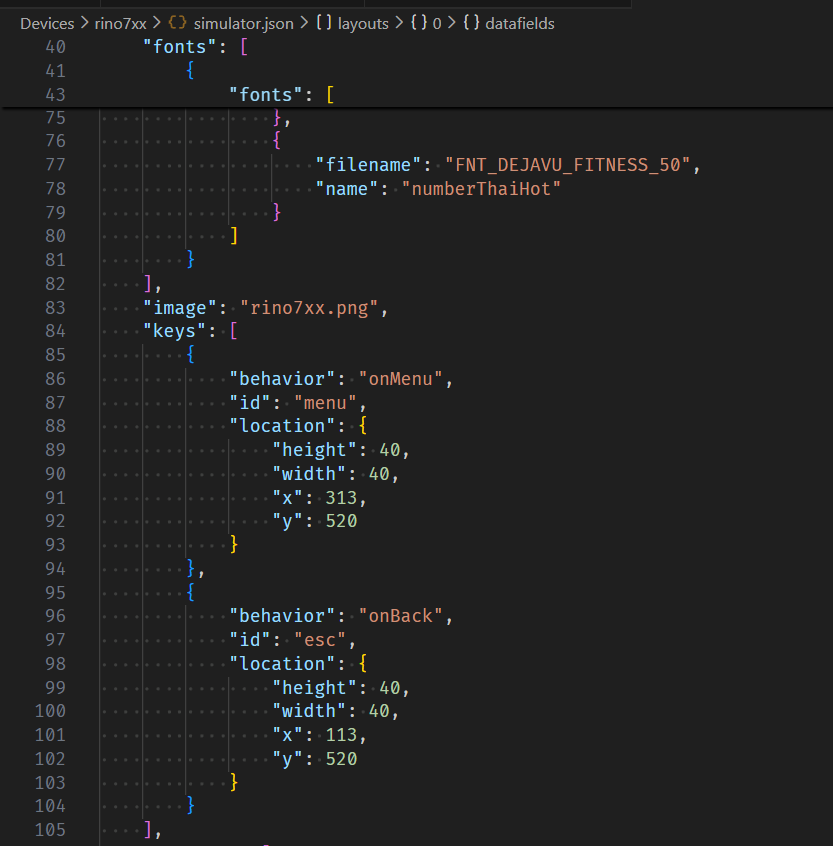Click the "onBack" behavior value
833x846 pixels.
[405, 616]
